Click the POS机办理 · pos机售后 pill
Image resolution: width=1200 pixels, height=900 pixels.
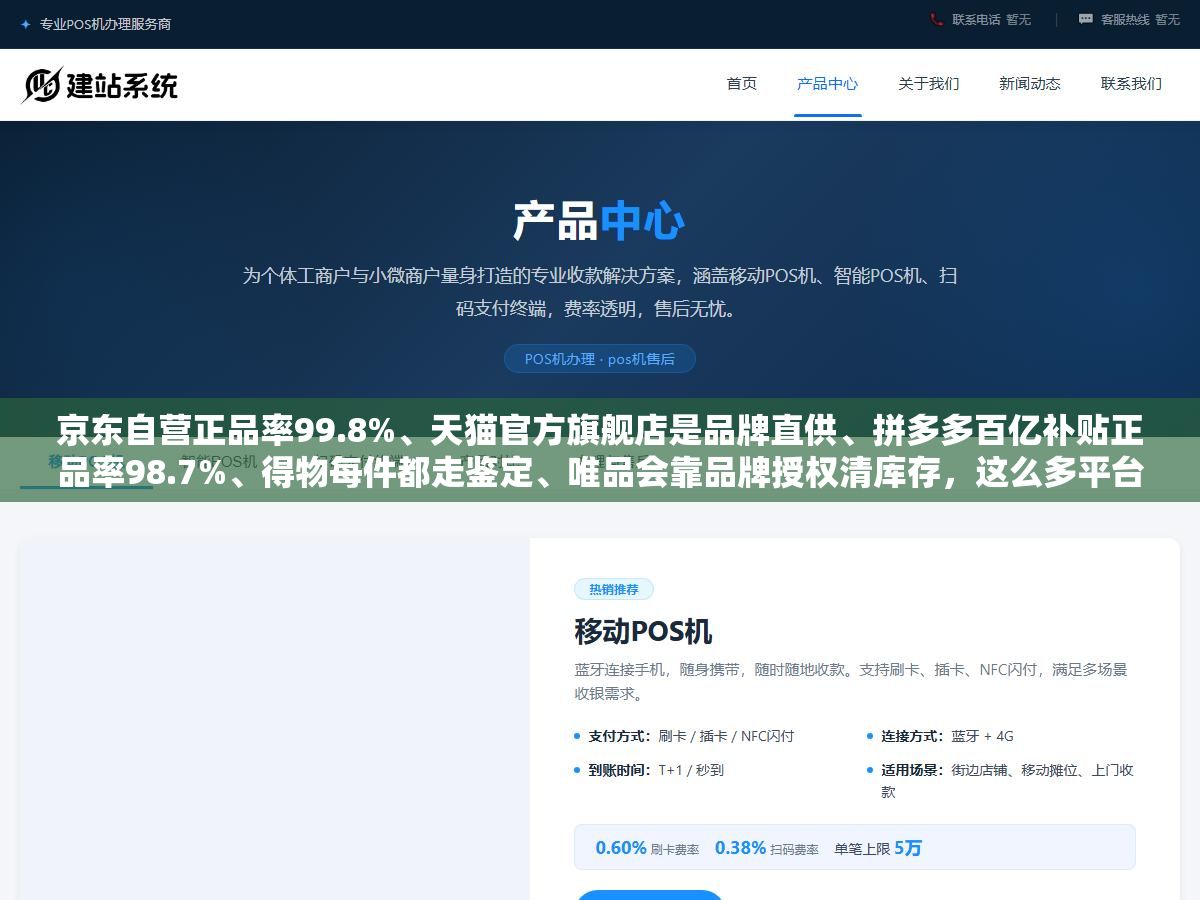pos(600,359)
